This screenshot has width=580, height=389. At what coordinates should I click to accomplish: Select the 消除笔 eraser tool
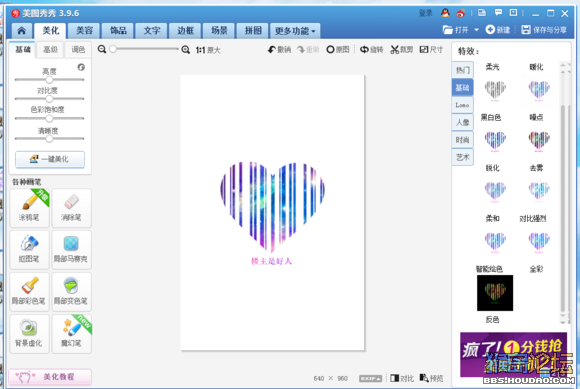(x=71, y=208)
